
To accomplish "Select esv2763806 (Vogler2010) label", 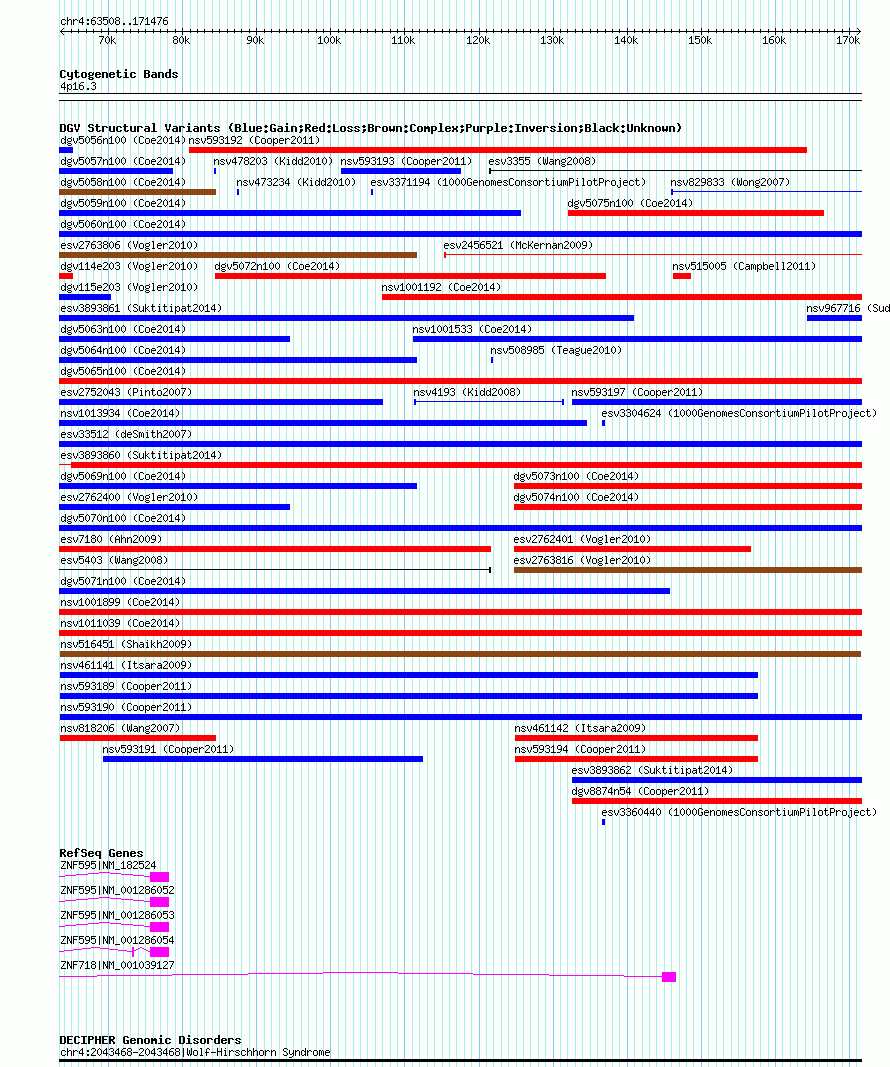I will click(129, 246).
